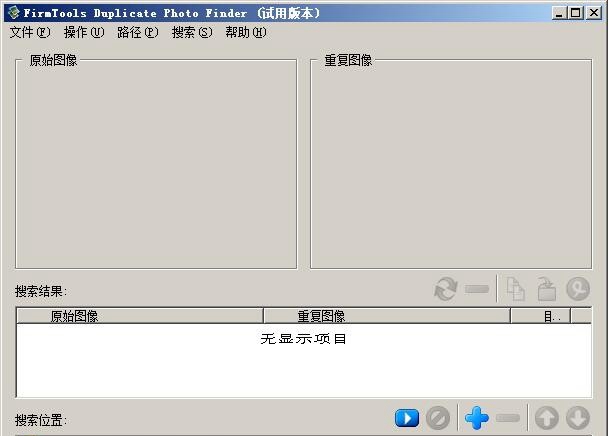Click the round grey search results icon

(x=578, y=289)
